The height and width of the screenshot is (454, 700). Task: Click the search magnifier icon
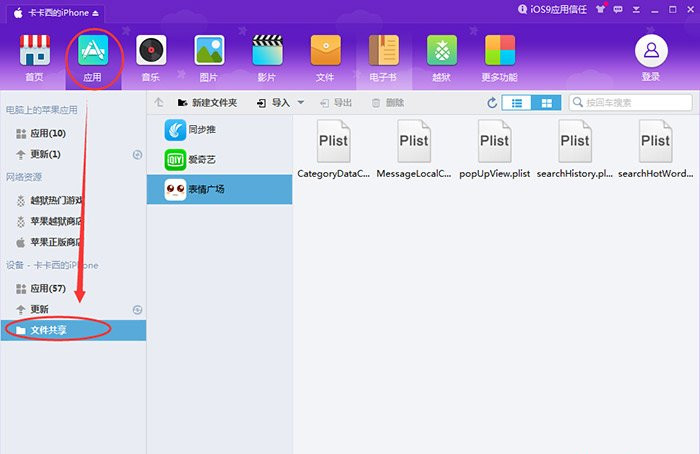click(x=578, y=102)
